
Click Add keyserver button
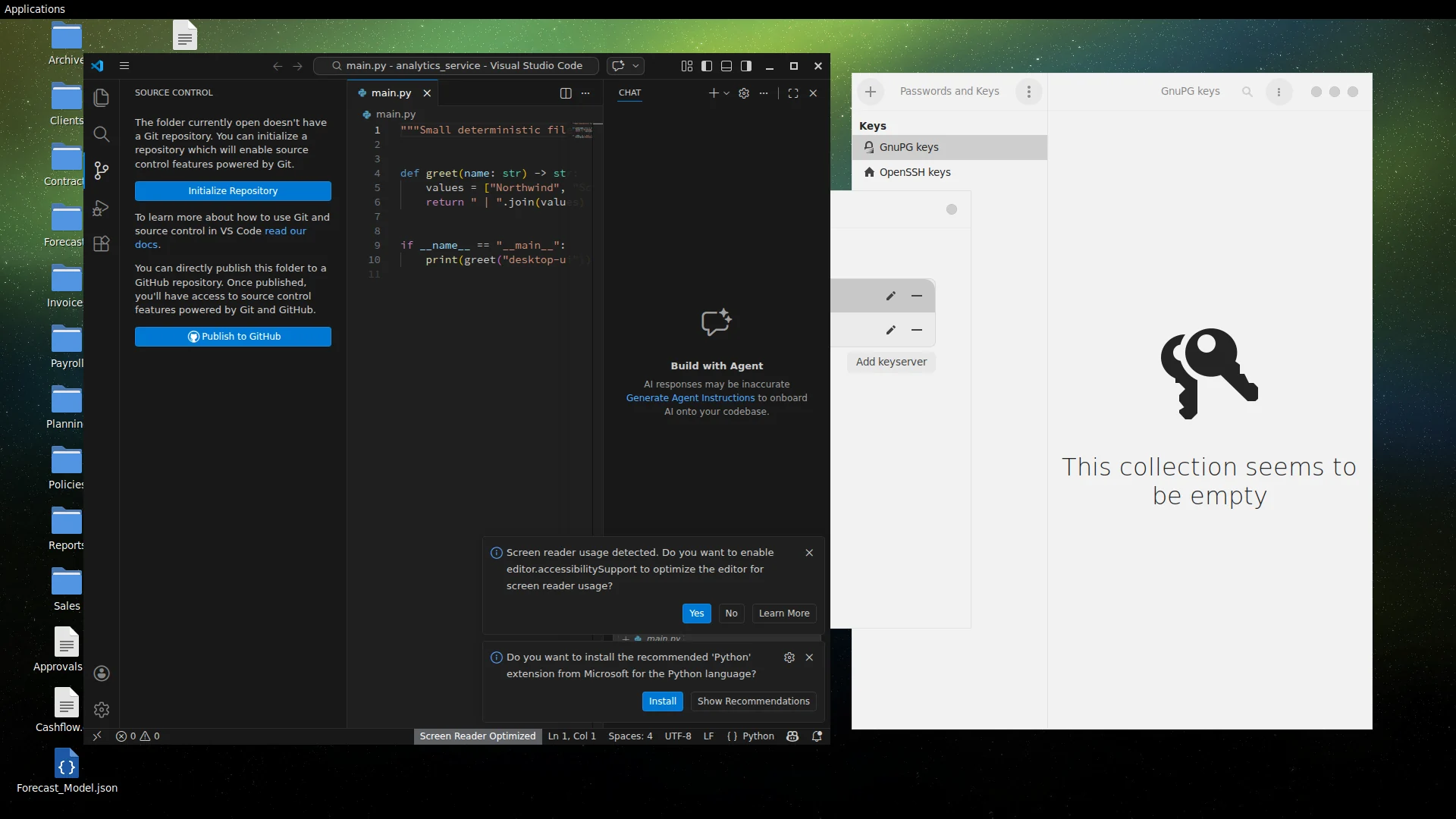pos(891,362)
